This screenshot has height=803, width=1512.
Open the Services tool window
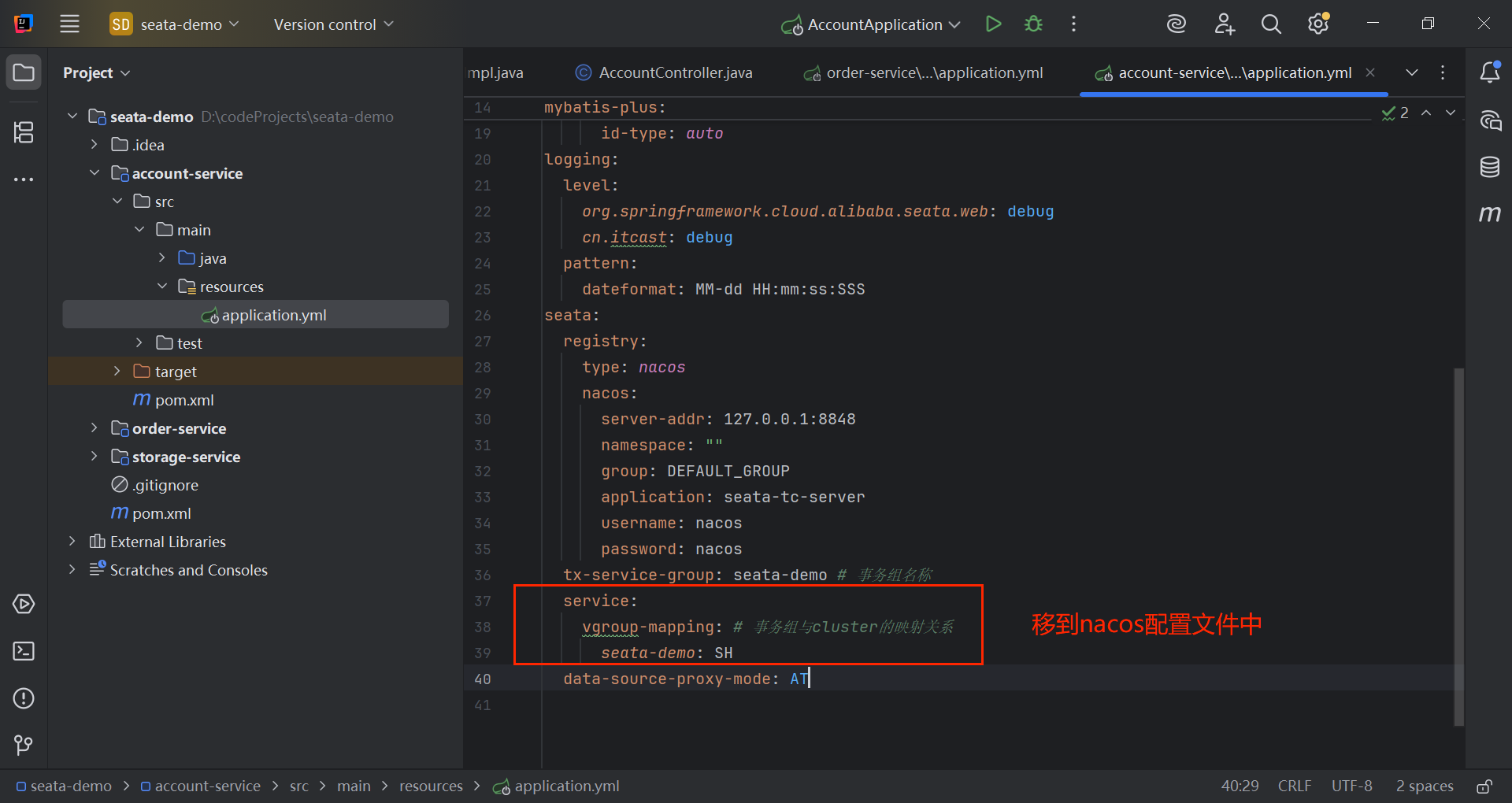click(24, 604)
